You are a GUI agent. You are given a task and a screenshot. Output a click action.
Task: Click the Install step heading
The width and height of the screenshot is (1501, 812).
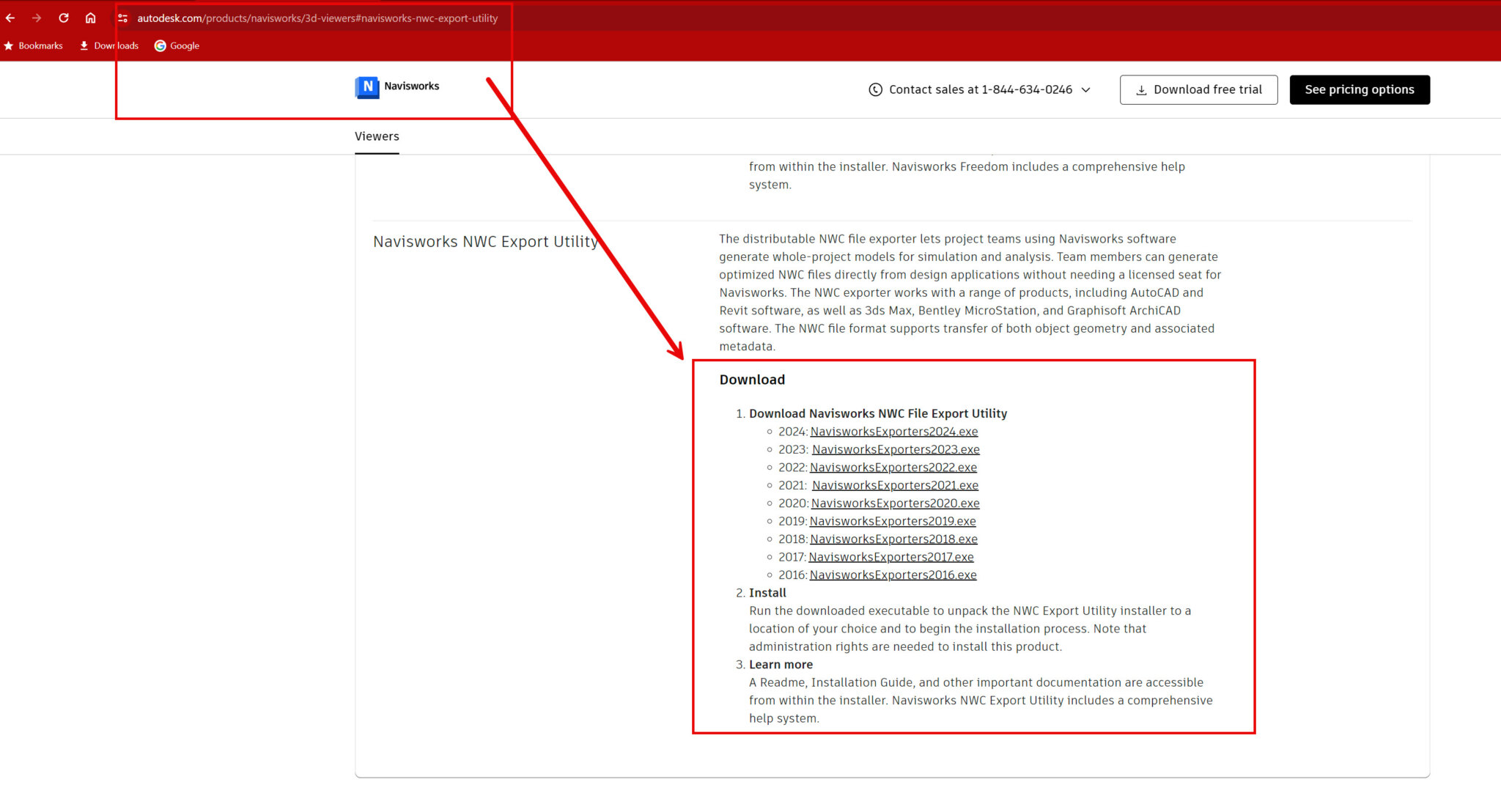point(767,593)
